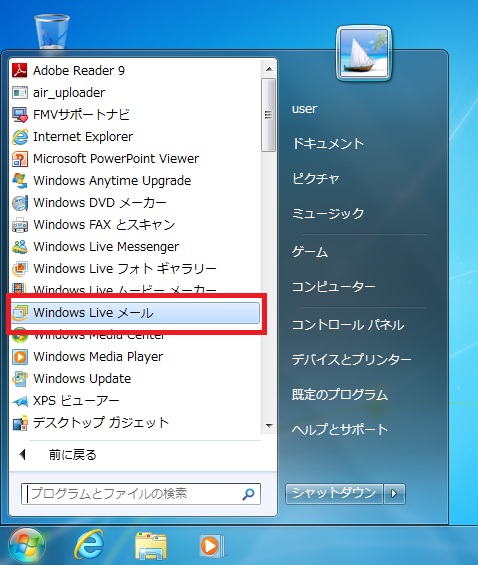Expand the shutdown options arrow
The height and width of the screenshot is (565, 478).
(x=394, y=493)
